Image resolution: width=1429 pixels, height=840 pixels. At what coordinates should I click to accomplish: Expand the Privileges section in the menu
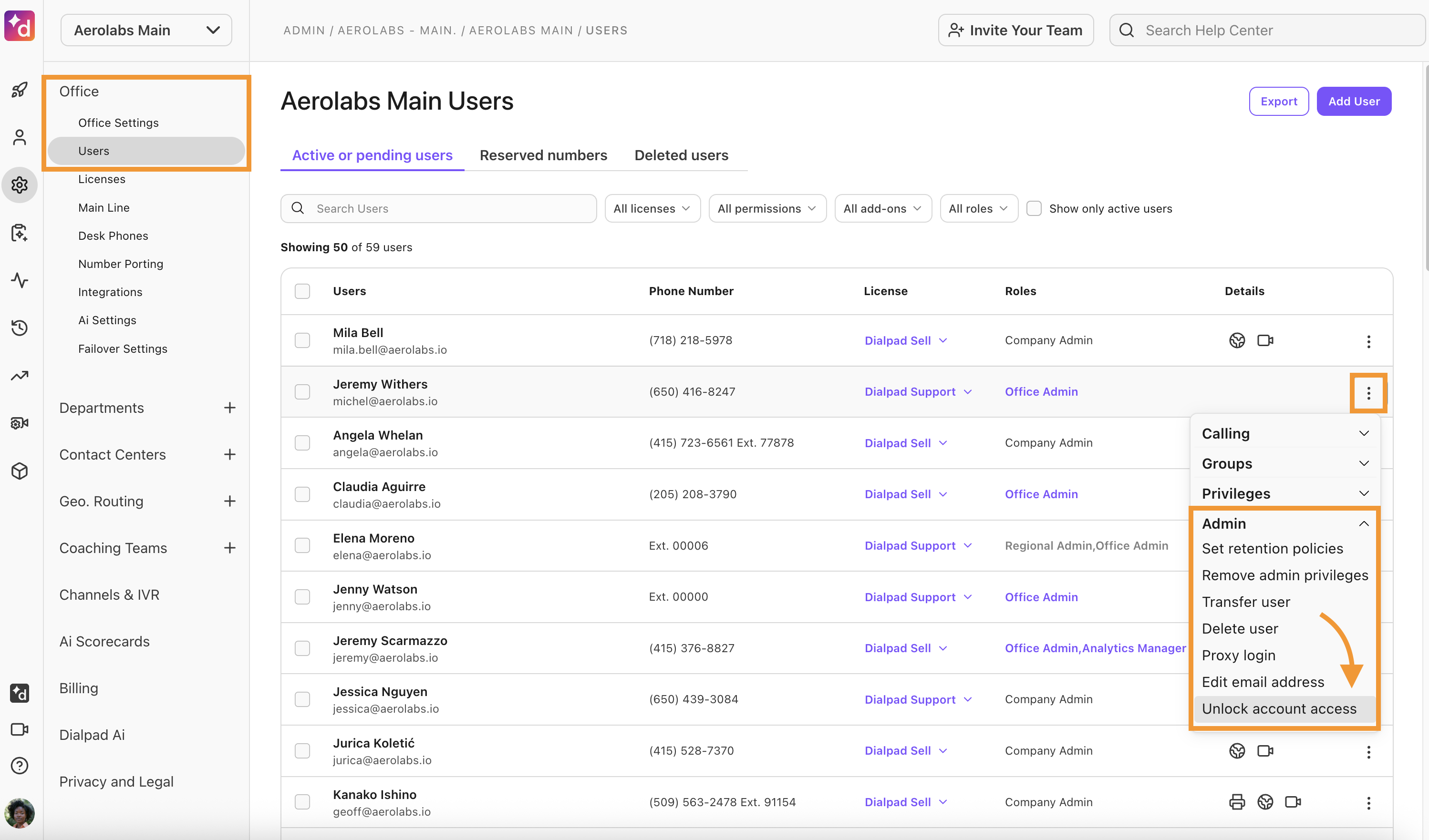coord(1284,494)
